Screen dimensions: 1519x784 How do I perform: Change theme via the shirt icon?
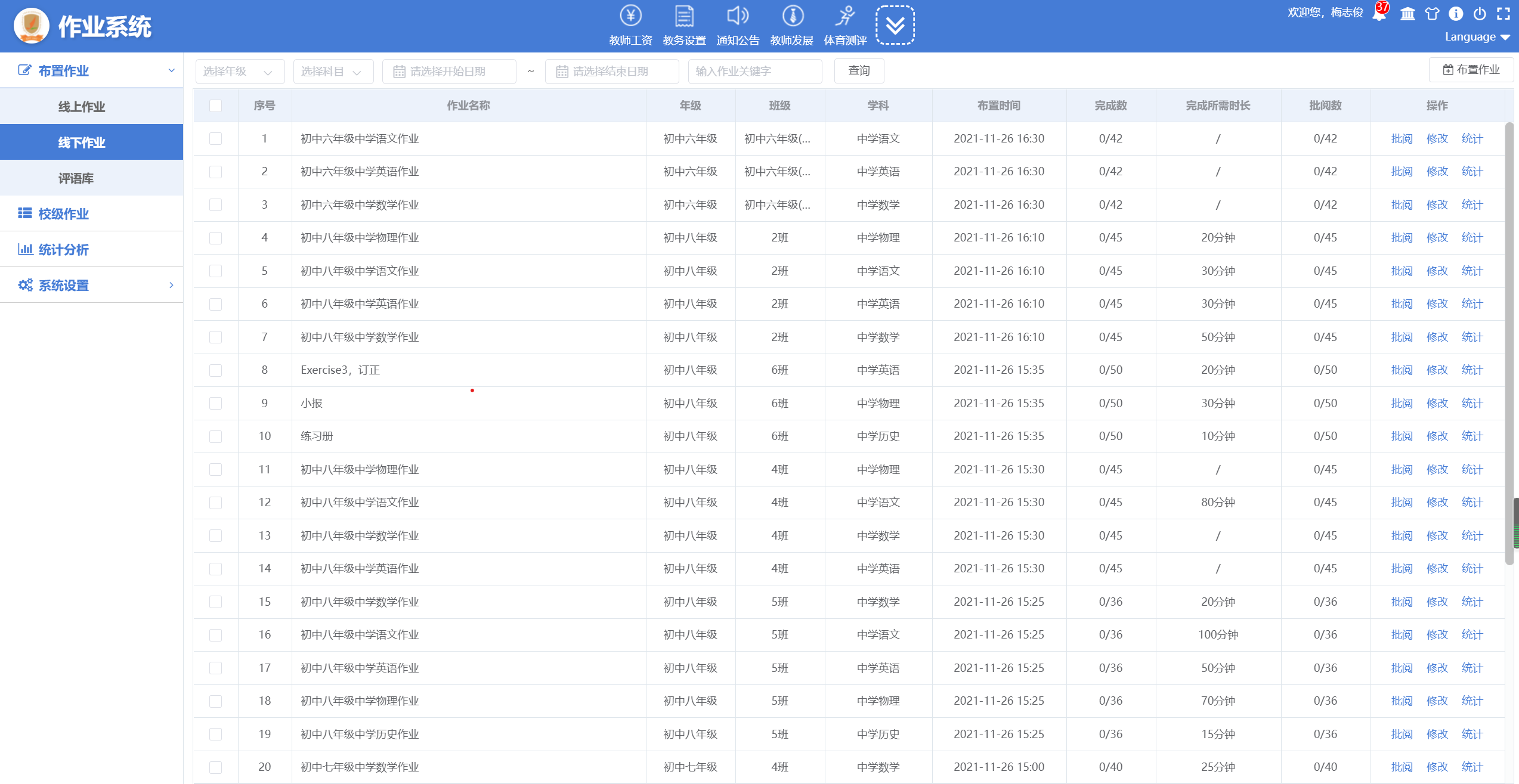1432,14
